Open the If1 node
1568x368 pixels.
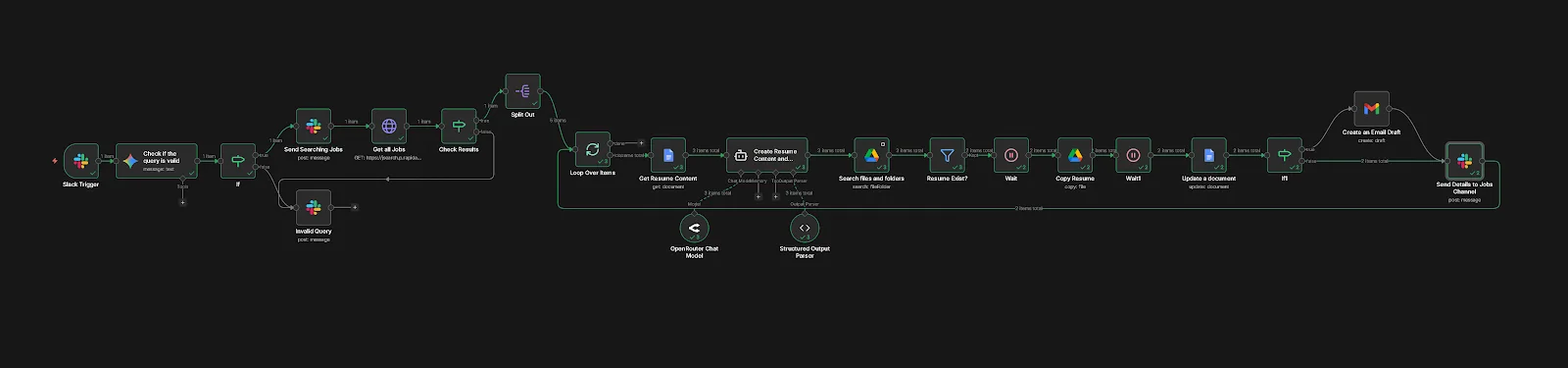pyautogui.click(x=1284, y=155)
